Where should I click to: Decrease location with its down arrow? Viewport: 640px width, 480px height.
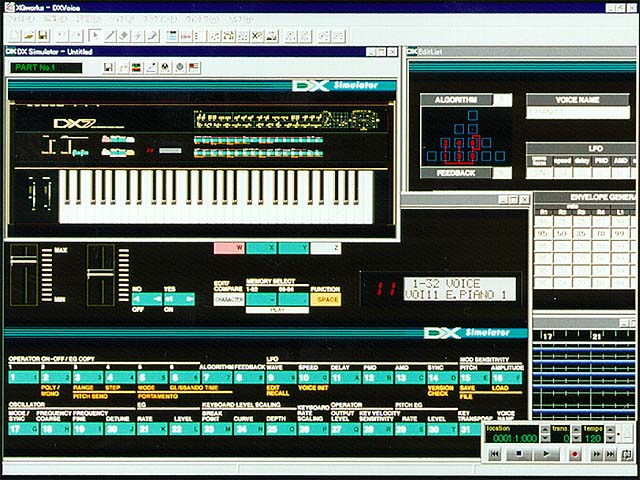point(545,438)
